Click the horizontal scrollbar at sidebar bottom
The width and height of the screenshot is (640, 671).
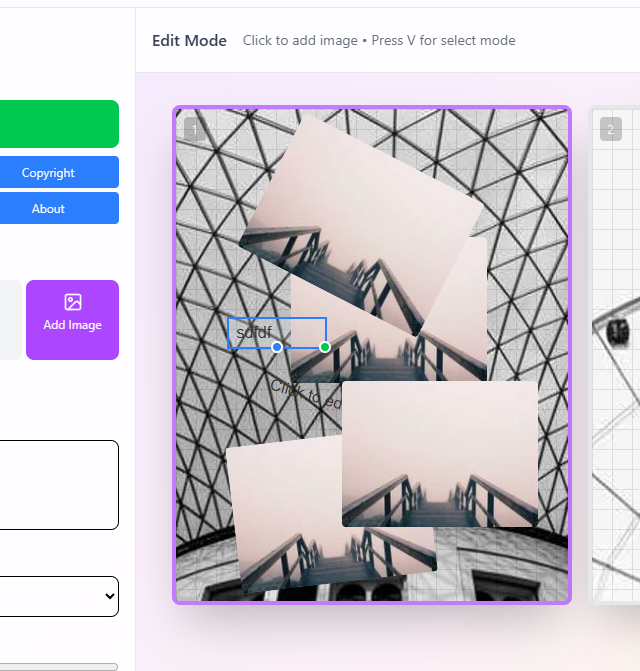(59, 667)
